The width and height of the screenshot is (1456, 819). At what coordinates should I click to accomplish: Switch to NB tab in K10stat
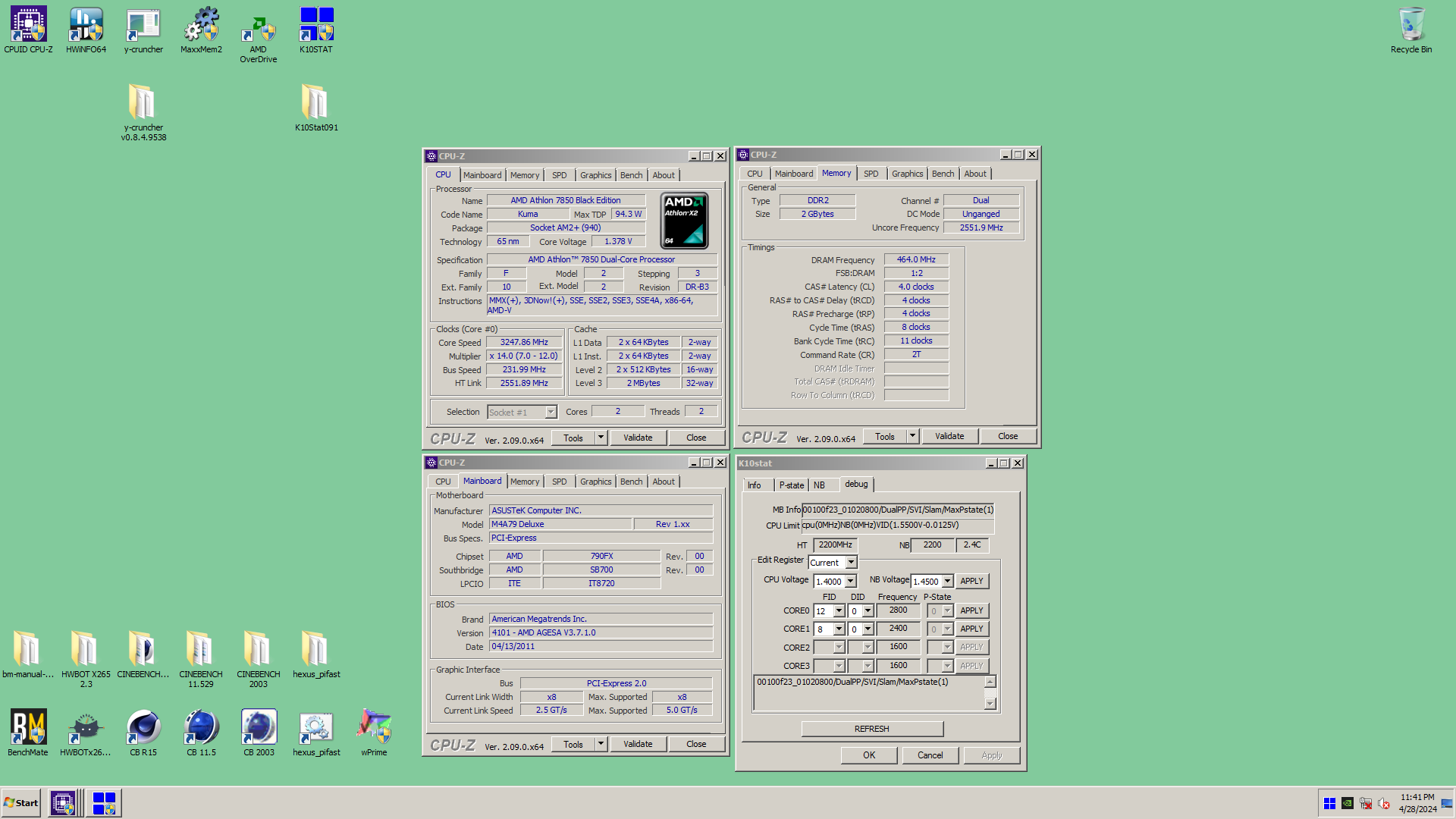[819, 485]
